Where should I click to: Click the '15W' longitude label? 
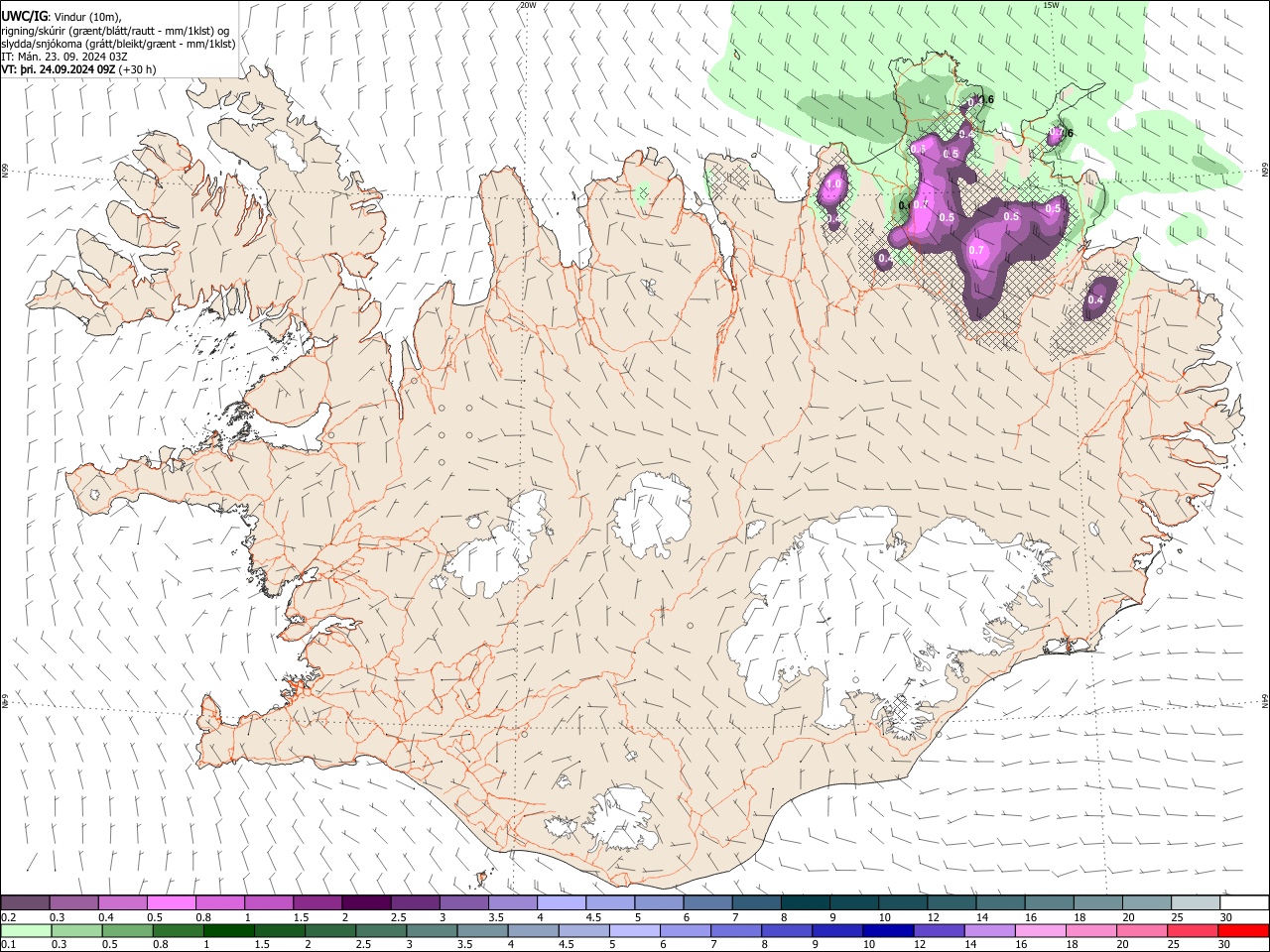tap(1051, 5)
